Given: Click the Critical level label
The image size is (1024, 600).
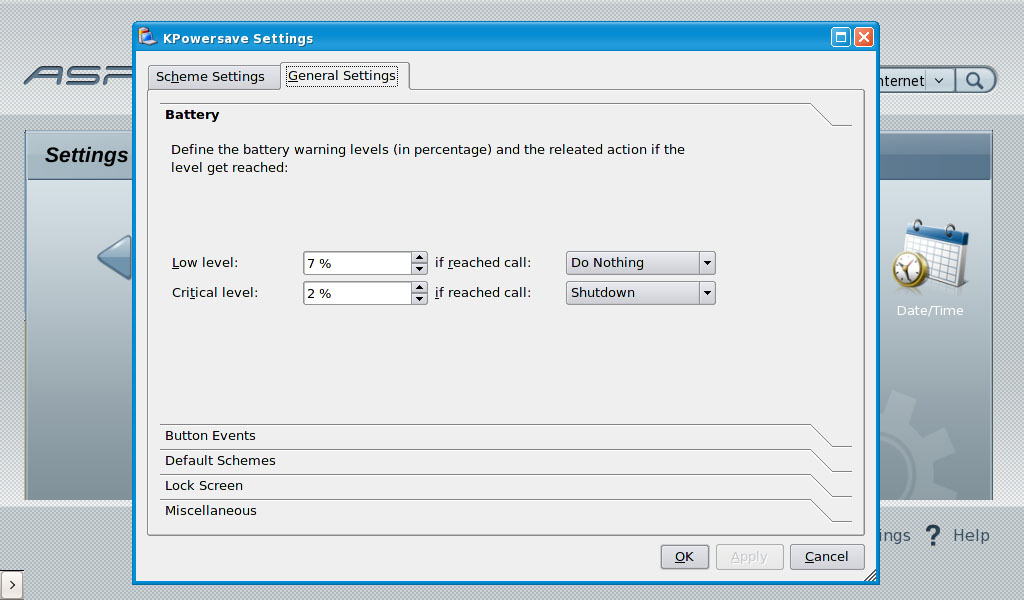Looking at the screenshot, I should (x=215, y=292).
